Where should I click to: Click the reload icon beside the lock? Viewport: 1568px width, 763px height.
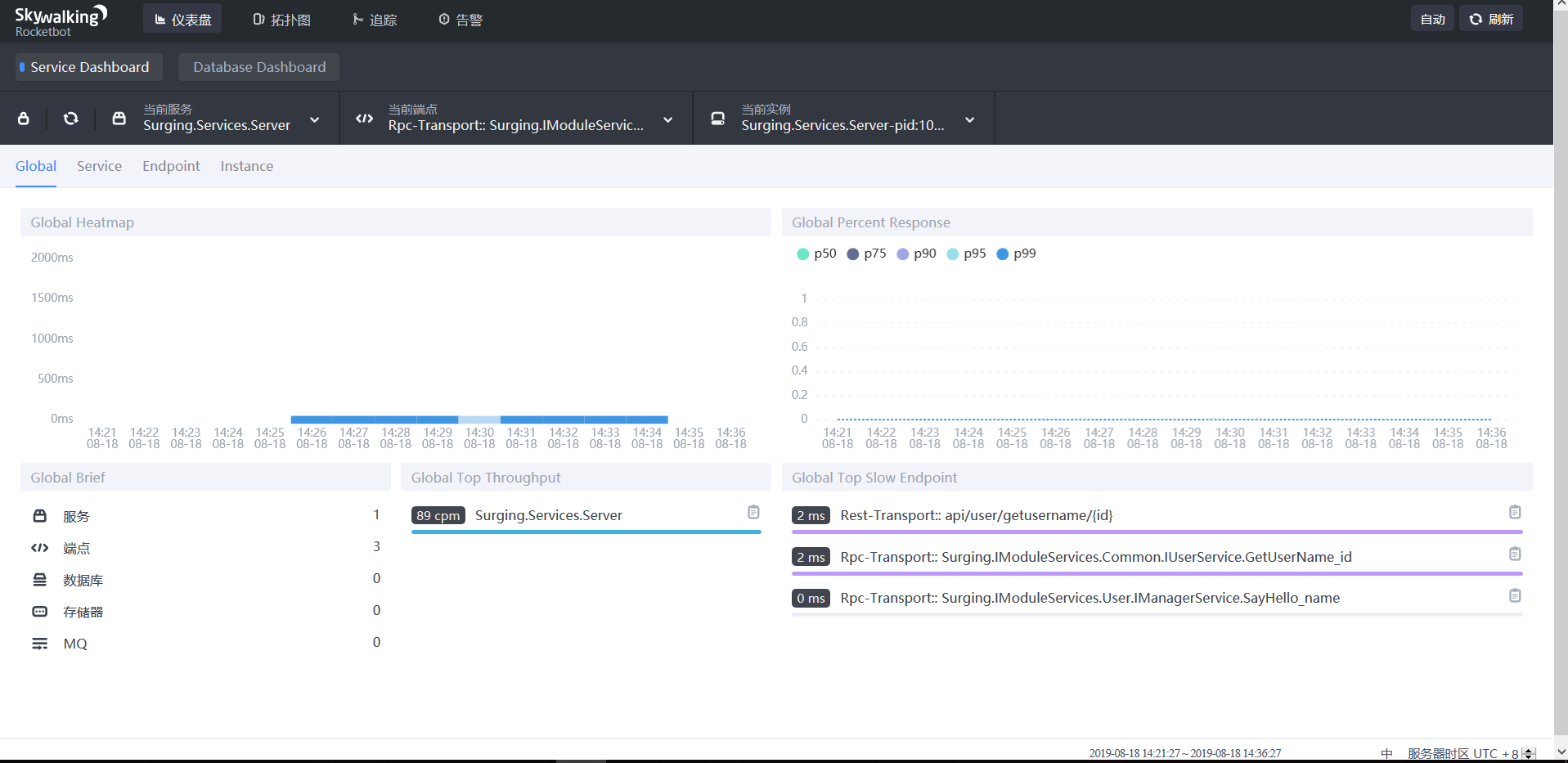(71, 119)
